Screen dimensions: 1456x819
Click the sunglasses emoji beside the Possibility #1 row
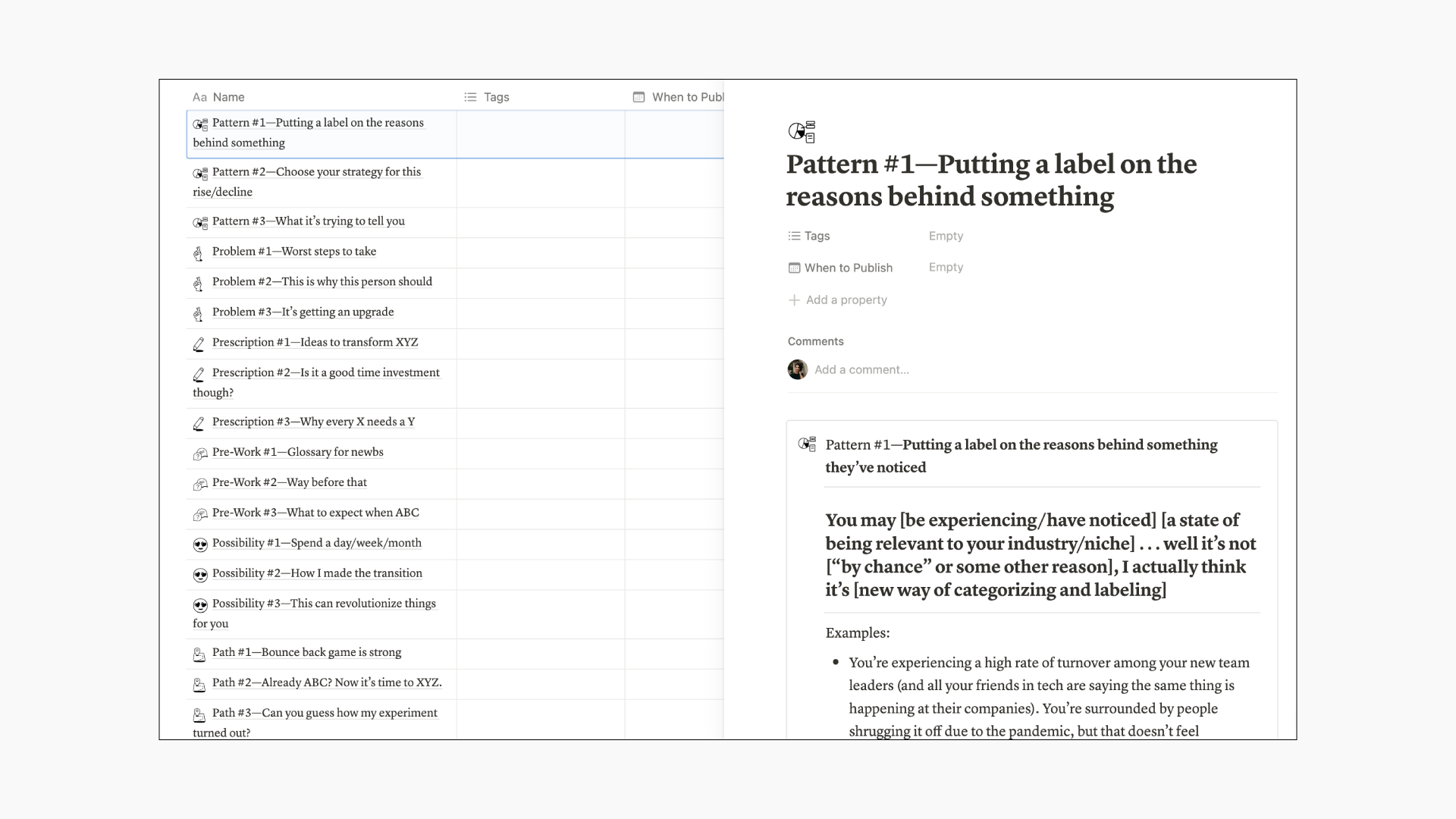200,544
